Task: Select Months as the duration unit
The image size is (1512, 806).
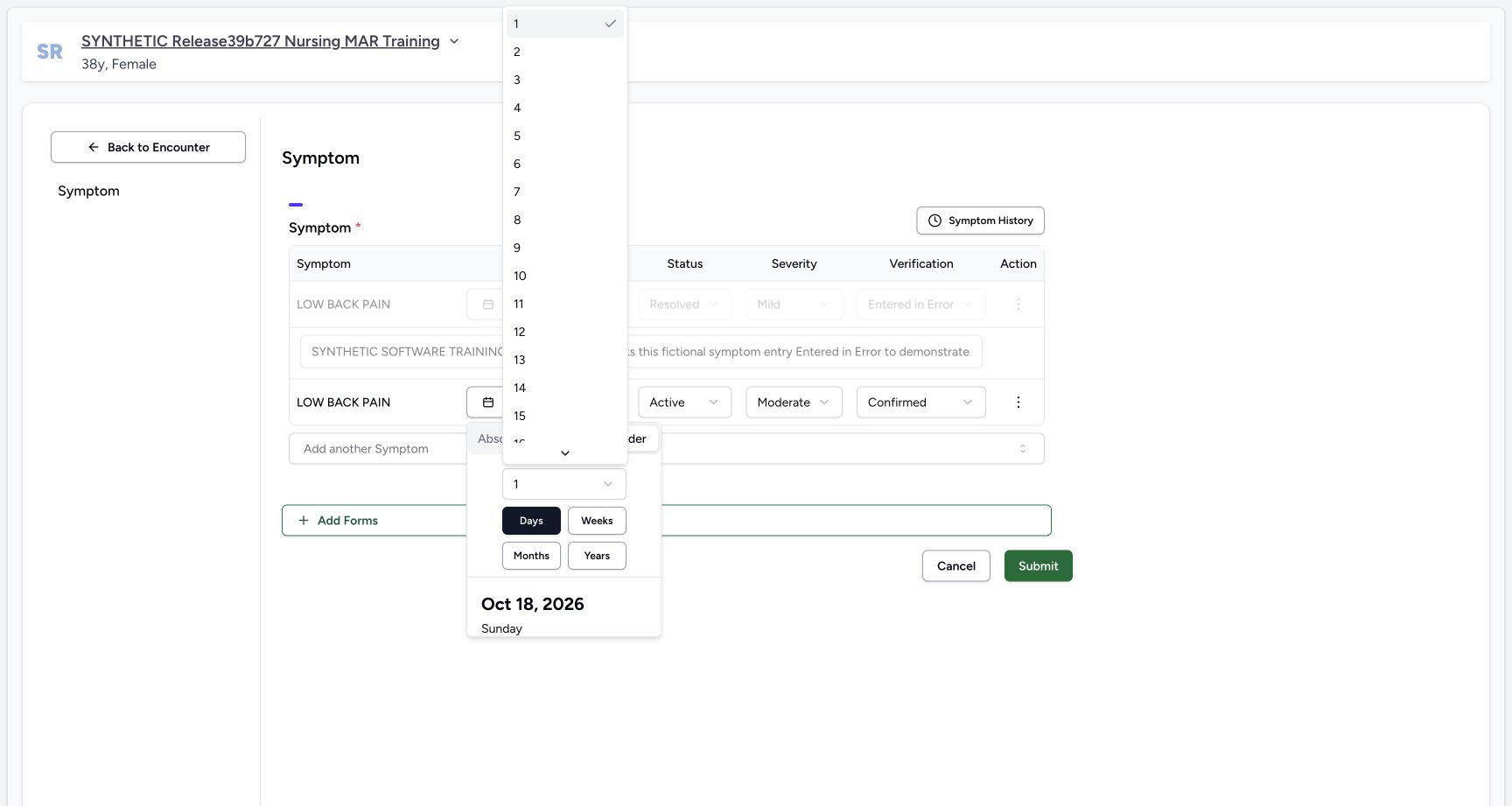Action: [x=531, y=556]
